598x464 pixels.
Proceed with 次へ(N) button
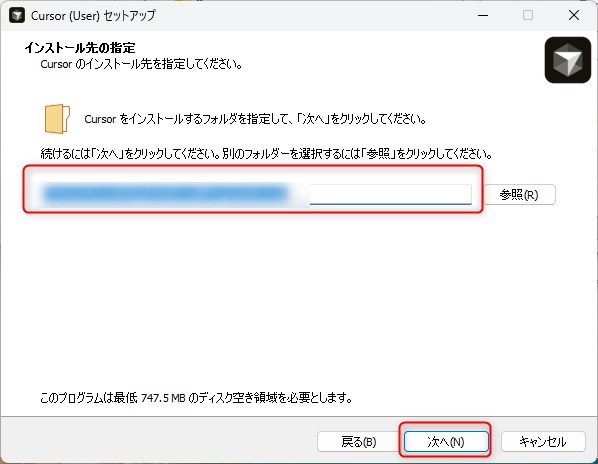(445, 442)
